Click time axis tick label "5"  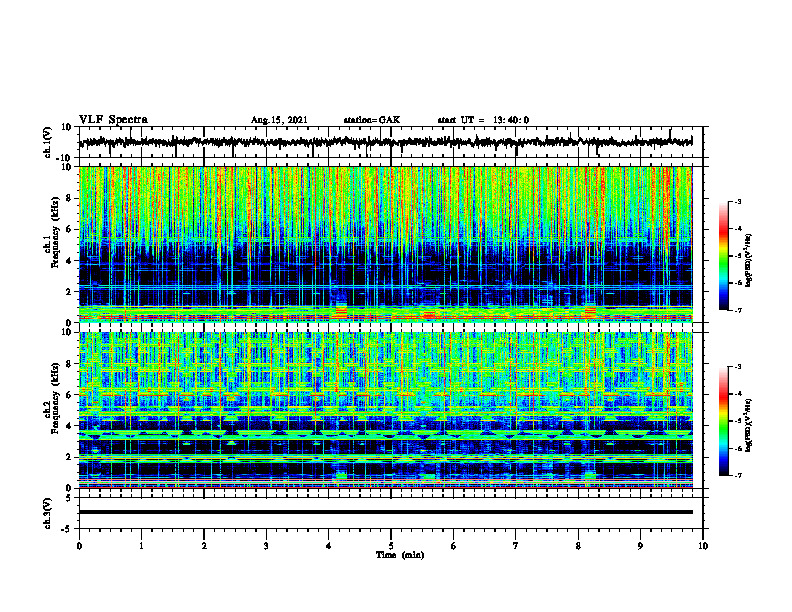[x=391, y=546]
